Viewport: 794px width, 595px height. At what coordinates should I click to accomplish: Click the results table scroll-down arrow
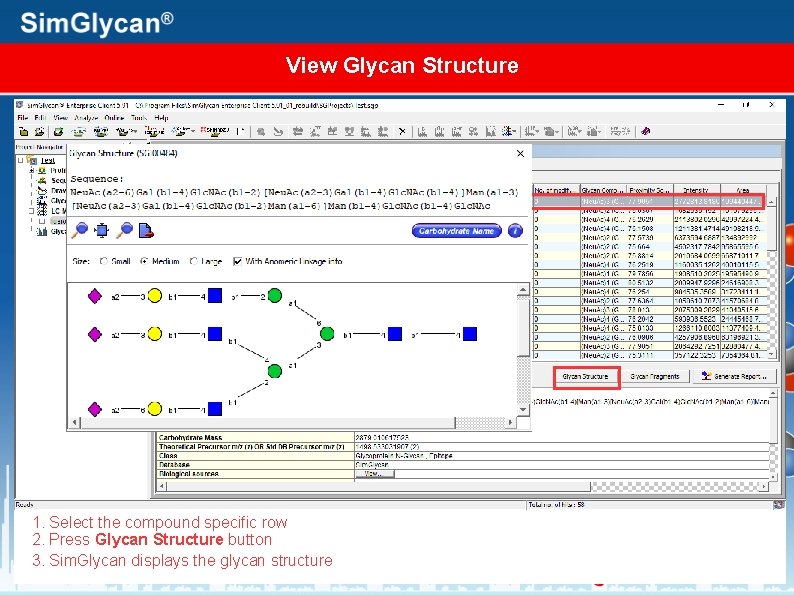click(771, 355)
